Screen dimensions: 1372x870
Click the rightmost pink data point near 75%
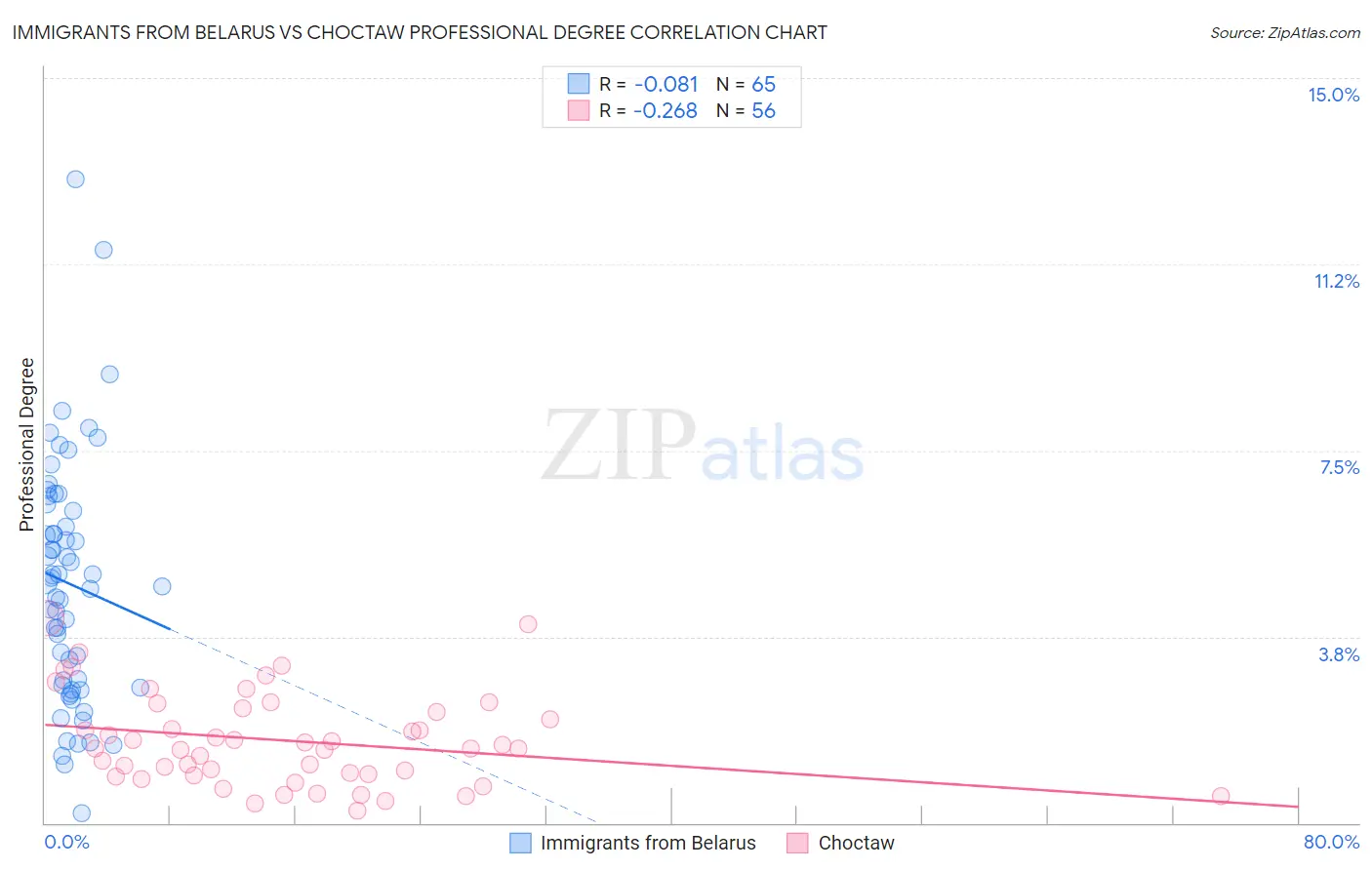[1221, 796]
